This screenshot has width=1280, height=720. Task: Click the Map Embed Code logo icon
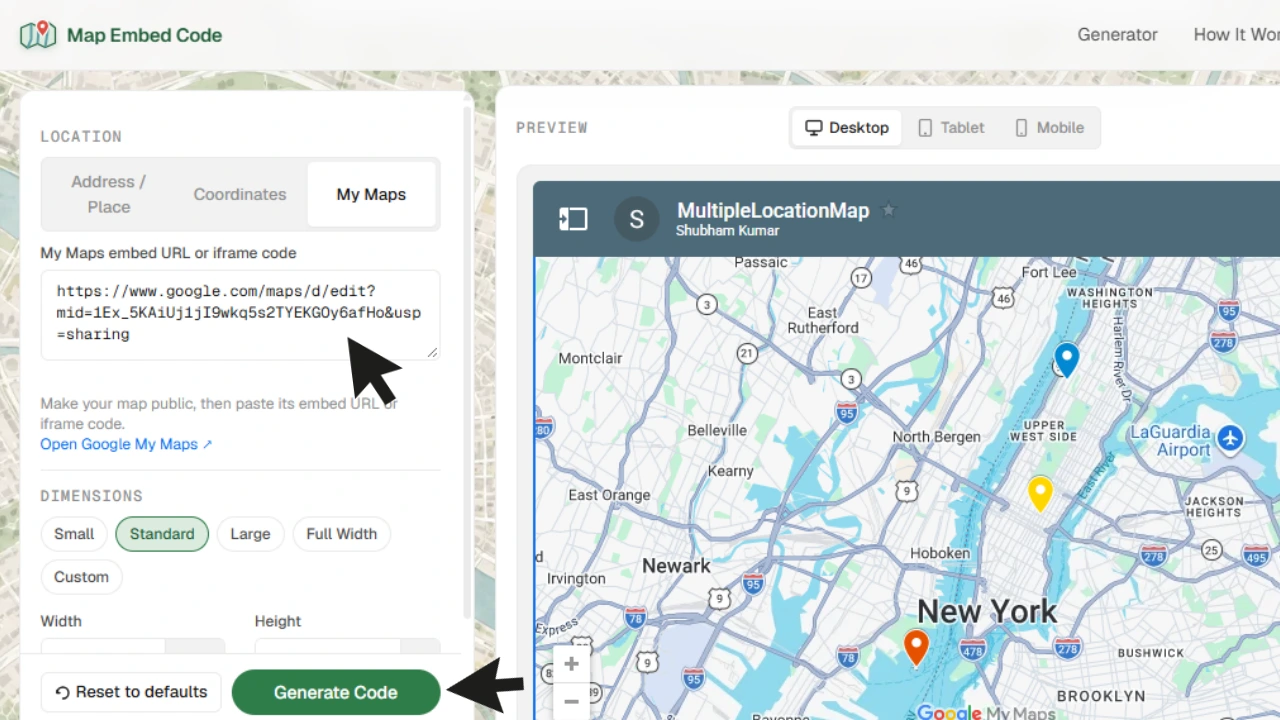[x=38, y=35]
